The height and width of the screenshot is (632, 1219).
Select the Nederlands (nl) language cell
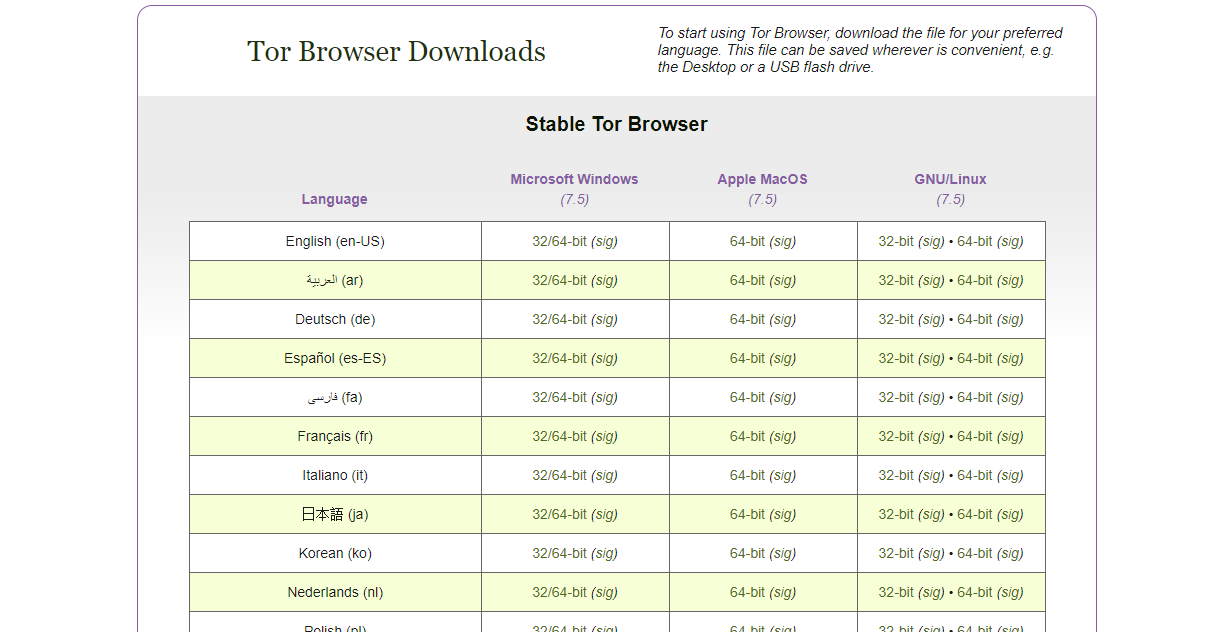(x=335, y=592)
